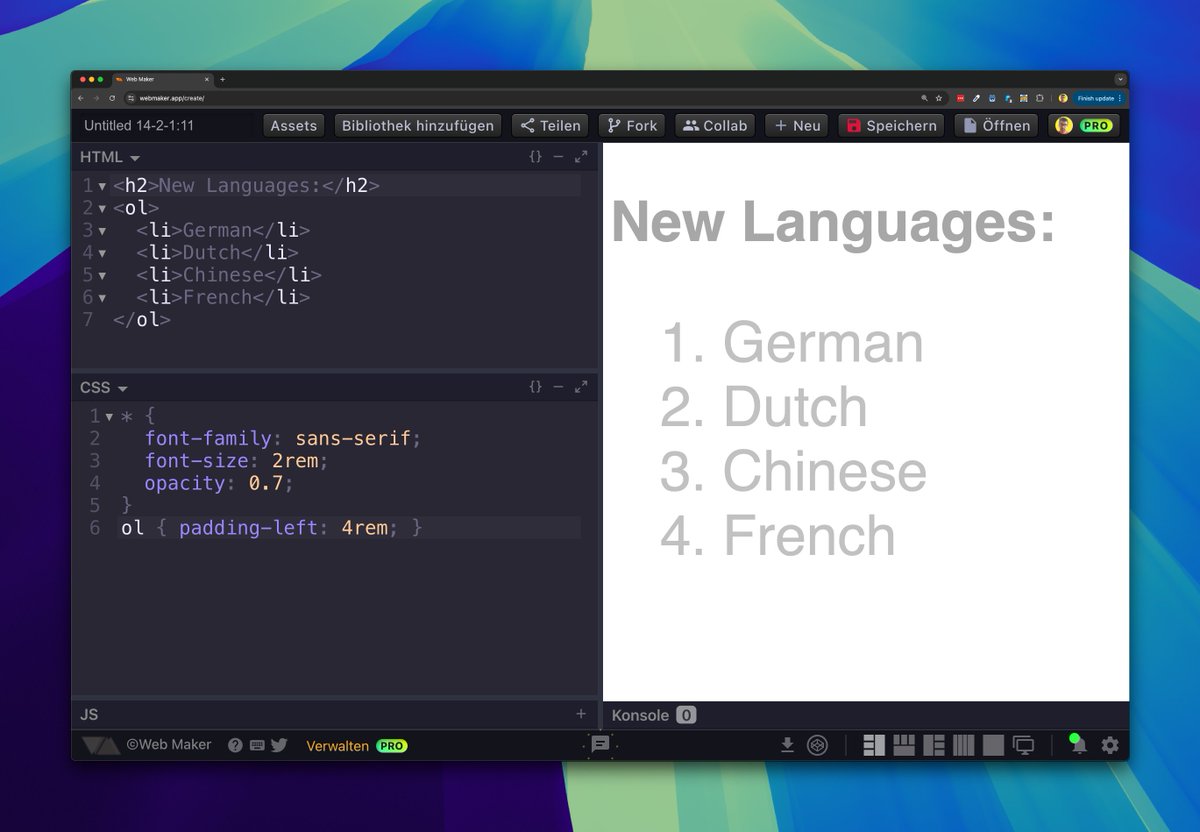The height and width of the screenshot is (832, 1200).
Task: Open Bibliothek hinzufügen dialog
Action: tap(418, 125)
